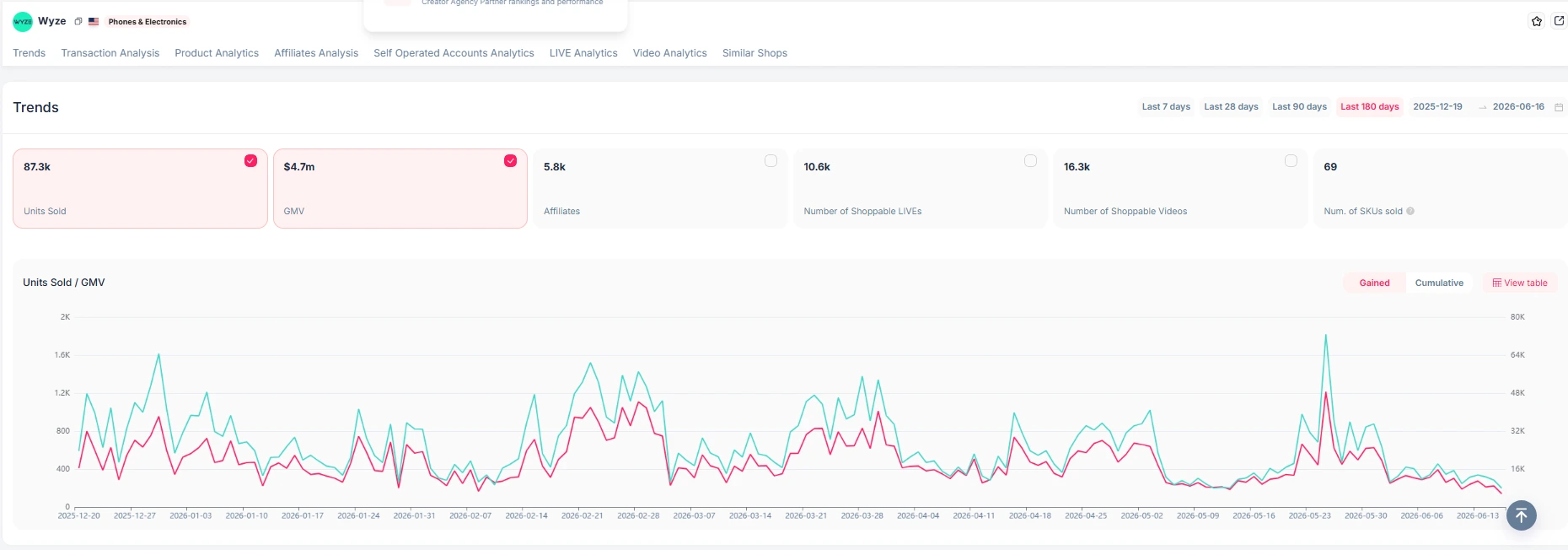
Task: Open Self Operated Accounts Analytics tab
Action: point(454,53)
